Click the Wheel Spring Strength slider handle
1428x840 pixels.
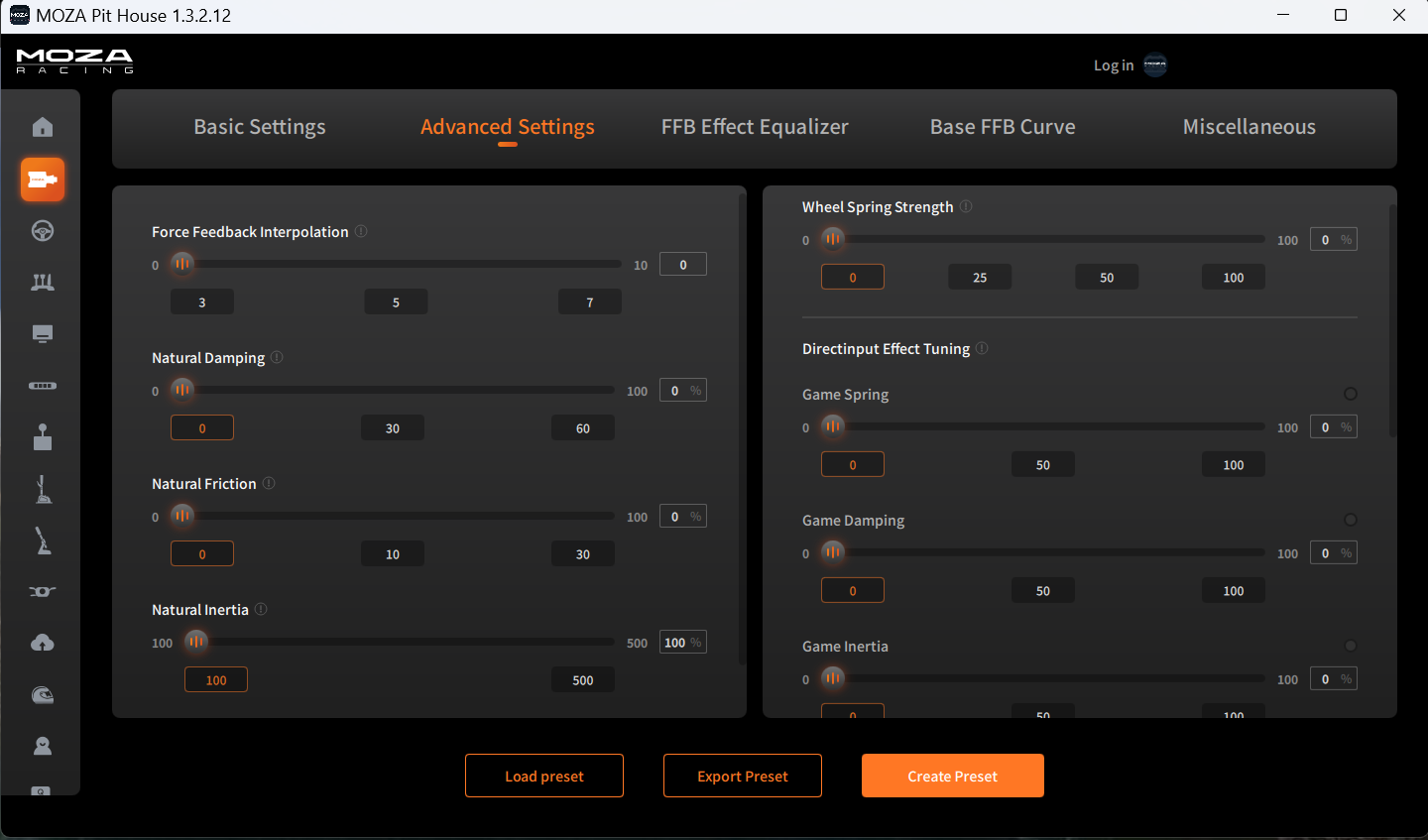832,238
